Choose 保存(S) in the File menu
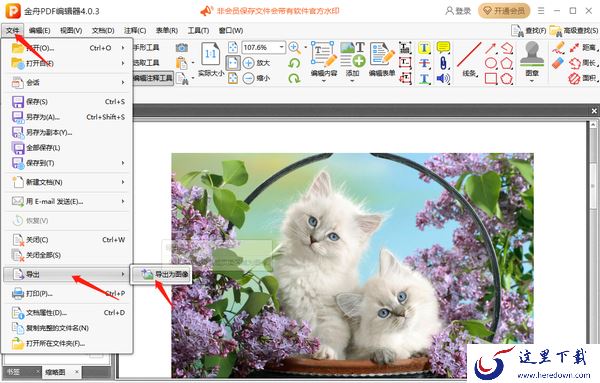600x383 pixels. point(68,102)
